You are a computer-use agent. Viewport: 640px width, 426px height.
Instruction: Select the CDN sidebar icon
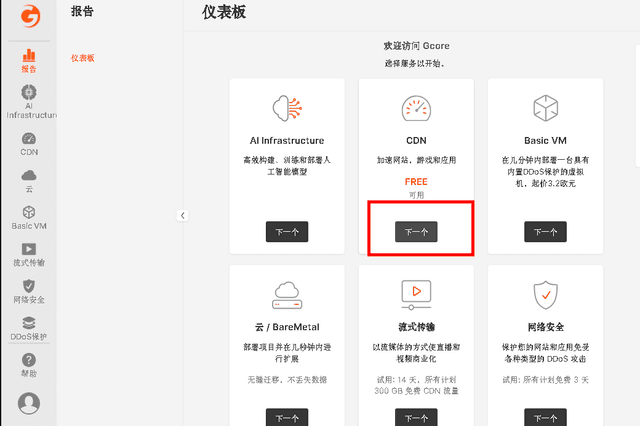pyautogui.click(x=29, y=144)
